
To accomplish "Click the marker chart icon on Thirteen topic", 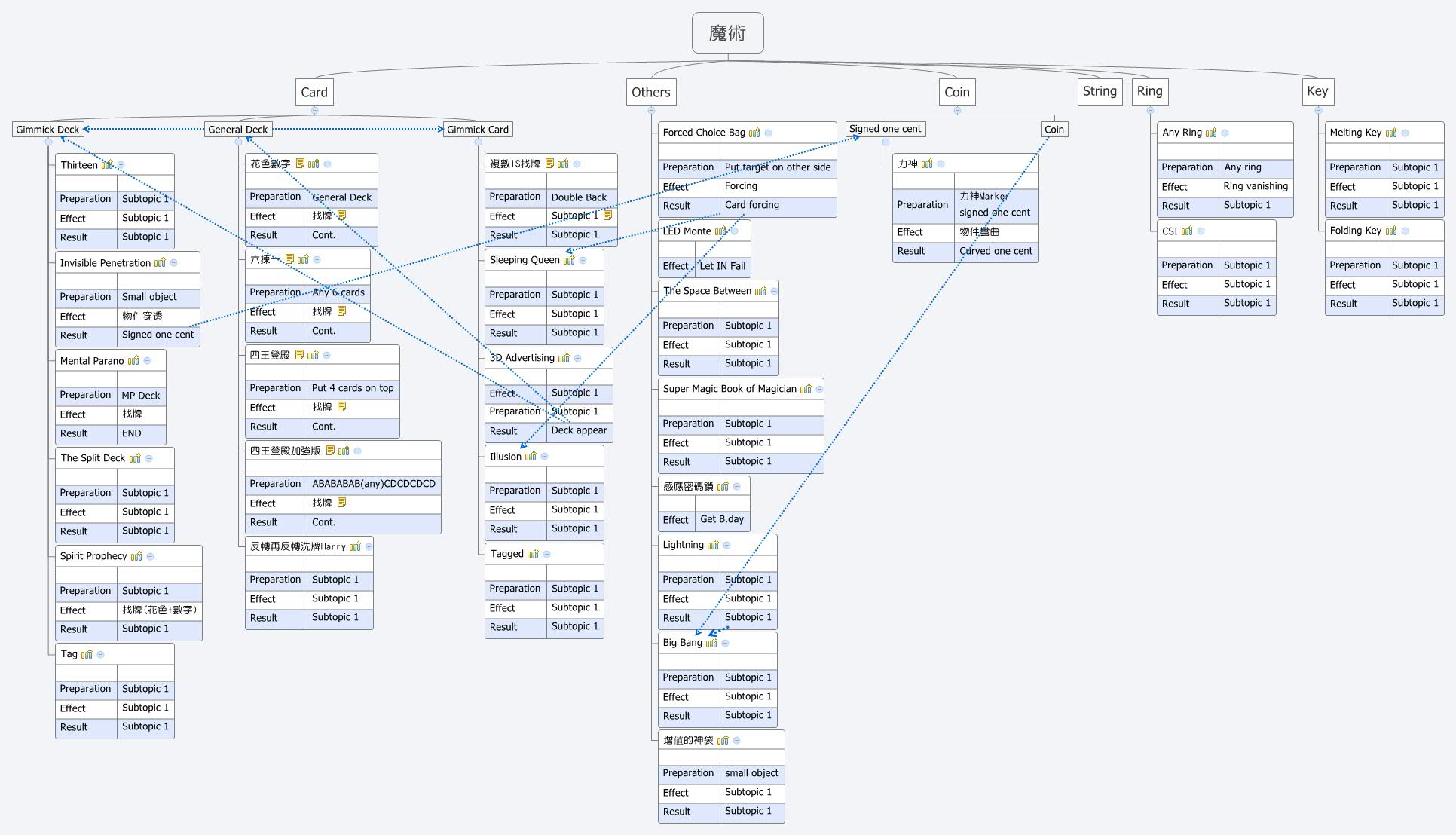I will pos(107,165).
